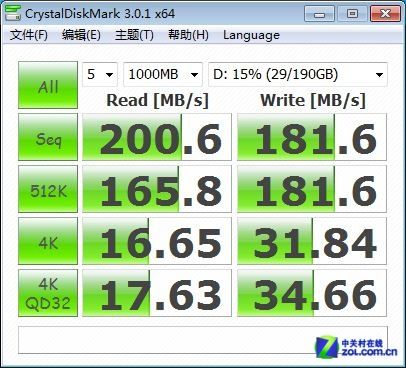Open the Language menu
Image resolution: width=406 pixels, height=368 pixels.
[251, 35]
